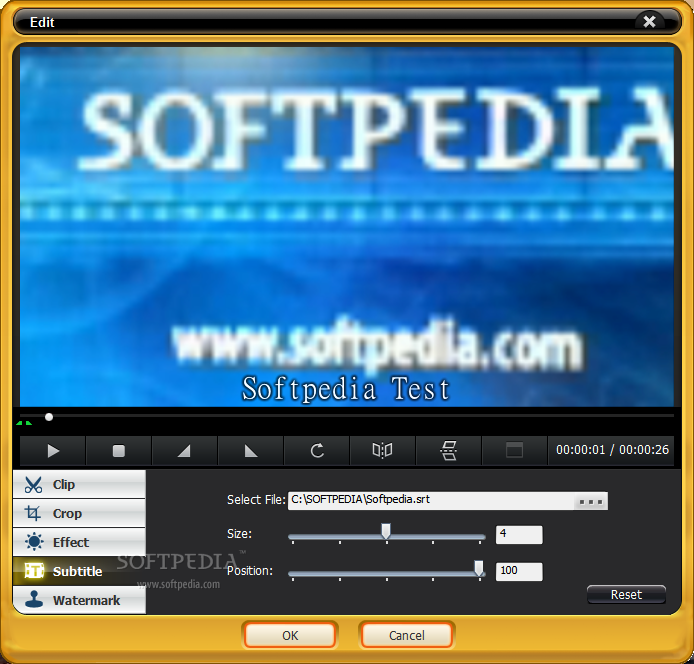Switch to the Effect tab

[79, 542]
